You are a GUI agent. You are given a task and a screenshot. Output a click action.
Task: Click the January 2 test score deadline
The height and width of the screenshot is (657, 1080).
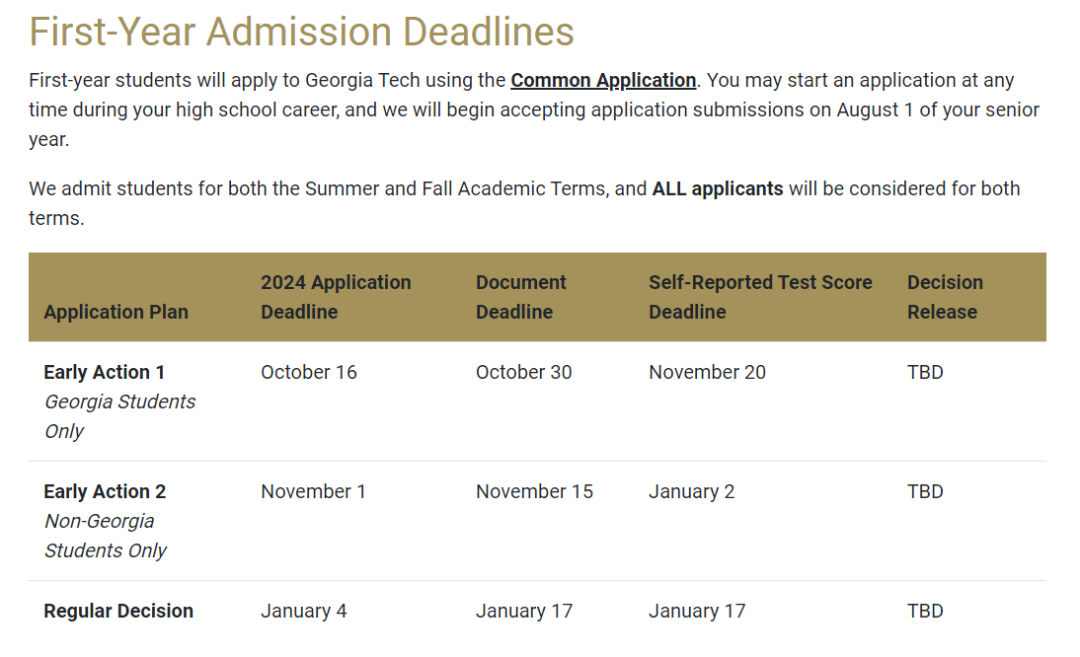pyautogui.click(x=692, y=491)
